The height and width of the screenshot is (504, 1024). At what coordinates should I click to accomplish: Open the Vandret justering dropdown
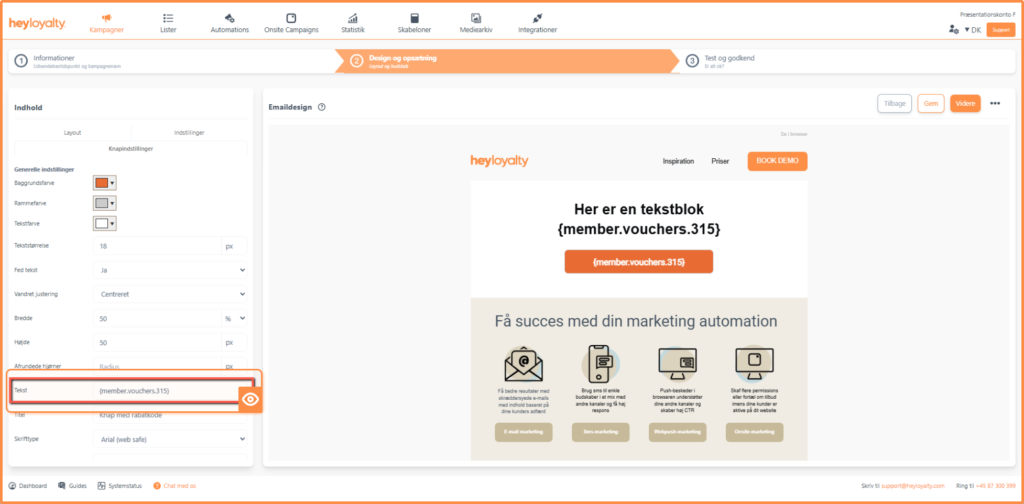[170, 294]
